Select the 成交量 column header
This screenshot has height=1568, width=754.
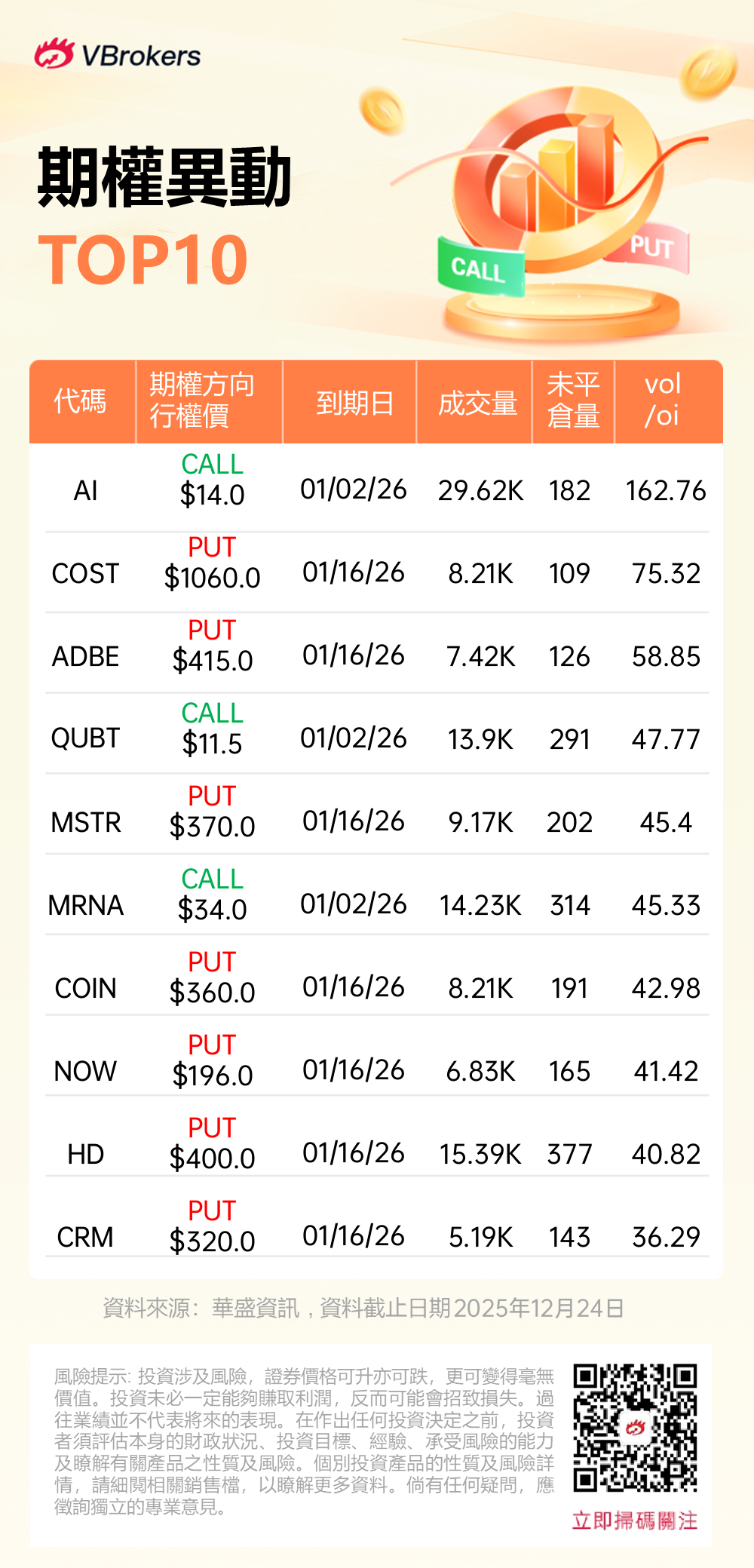point(477,403)
